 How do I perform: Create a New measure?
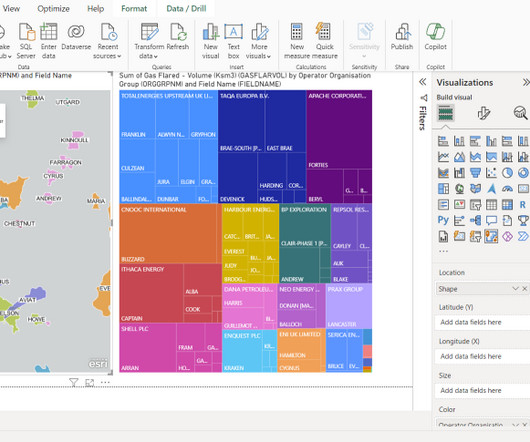click(x=297, y=41)
